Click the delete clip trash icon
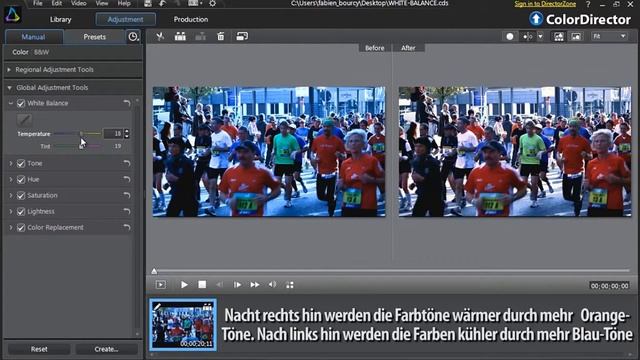This screenshot has height=360, width=640. (220, 36)
